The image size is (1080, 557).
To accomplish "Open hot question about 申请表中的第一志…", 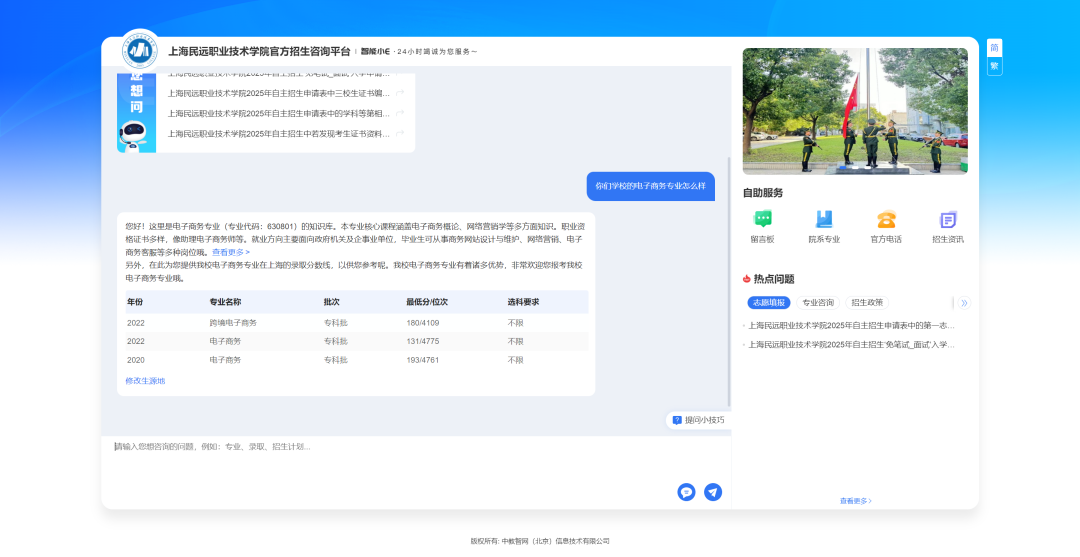I will (851, 326).
